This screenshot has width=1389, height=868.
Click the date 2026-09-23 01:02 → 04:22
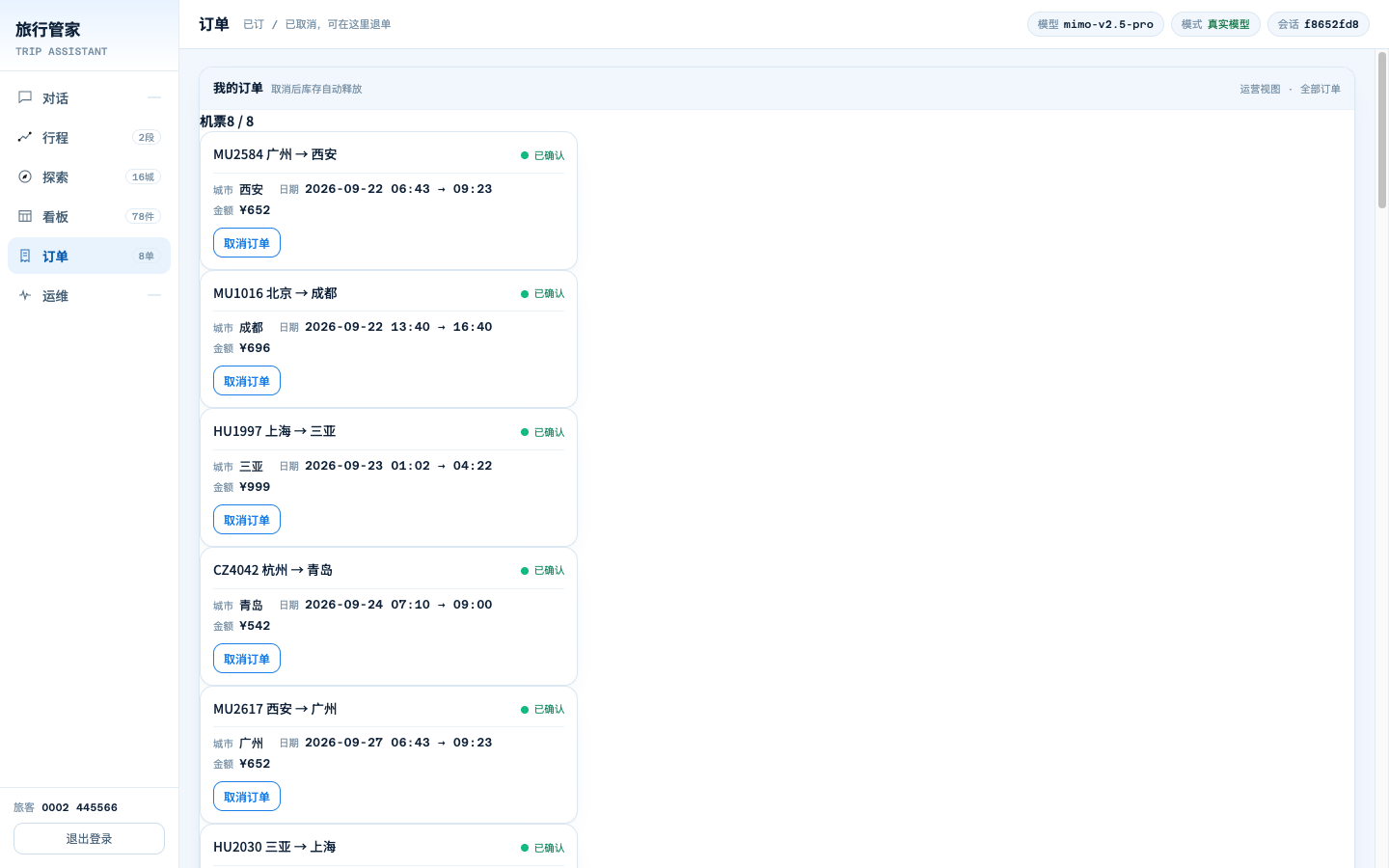(x=398, y=466)
